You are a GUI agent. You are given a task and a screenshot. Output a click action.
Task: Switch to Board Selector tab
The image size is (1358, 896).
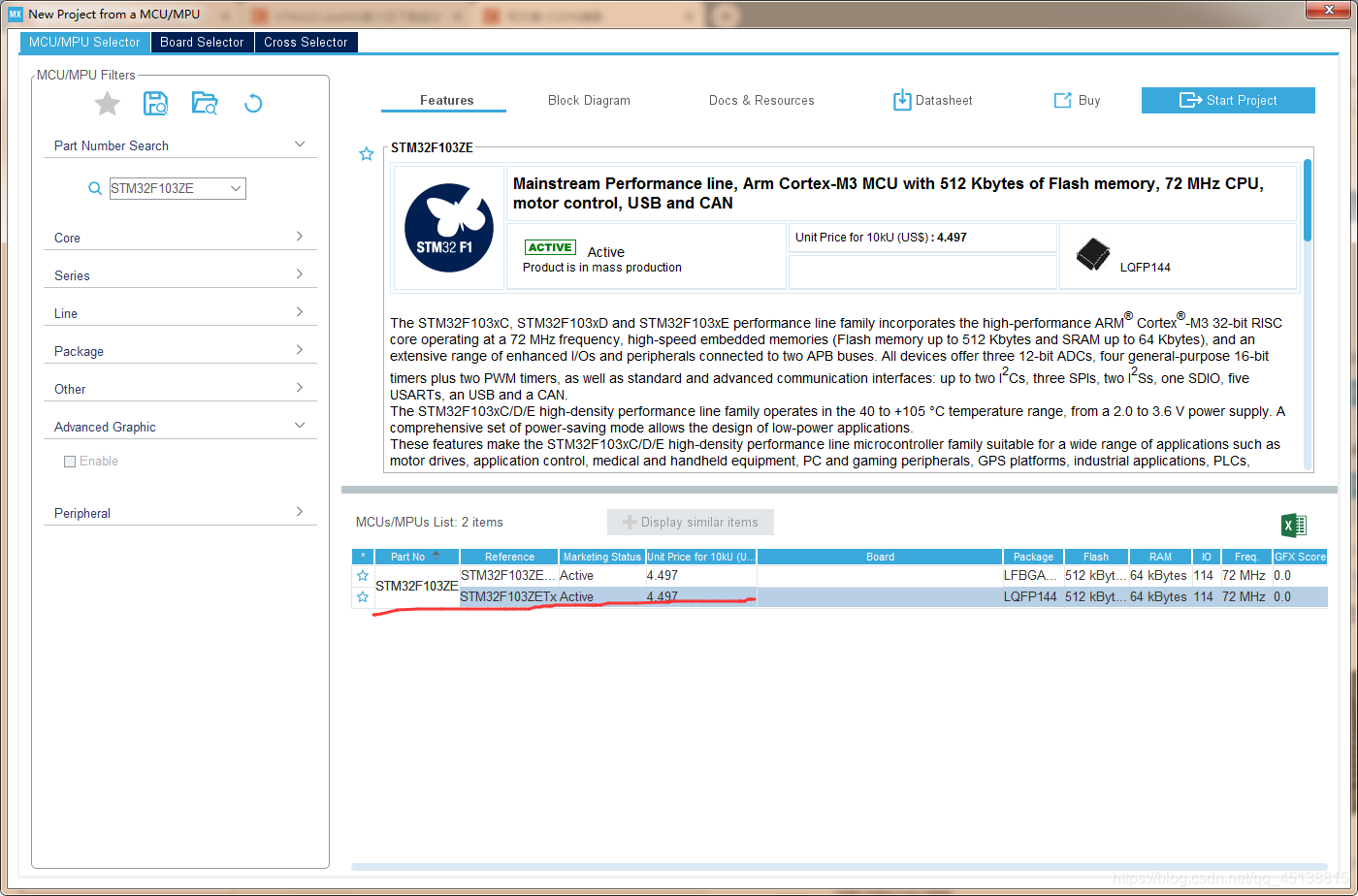pos(202,42)
